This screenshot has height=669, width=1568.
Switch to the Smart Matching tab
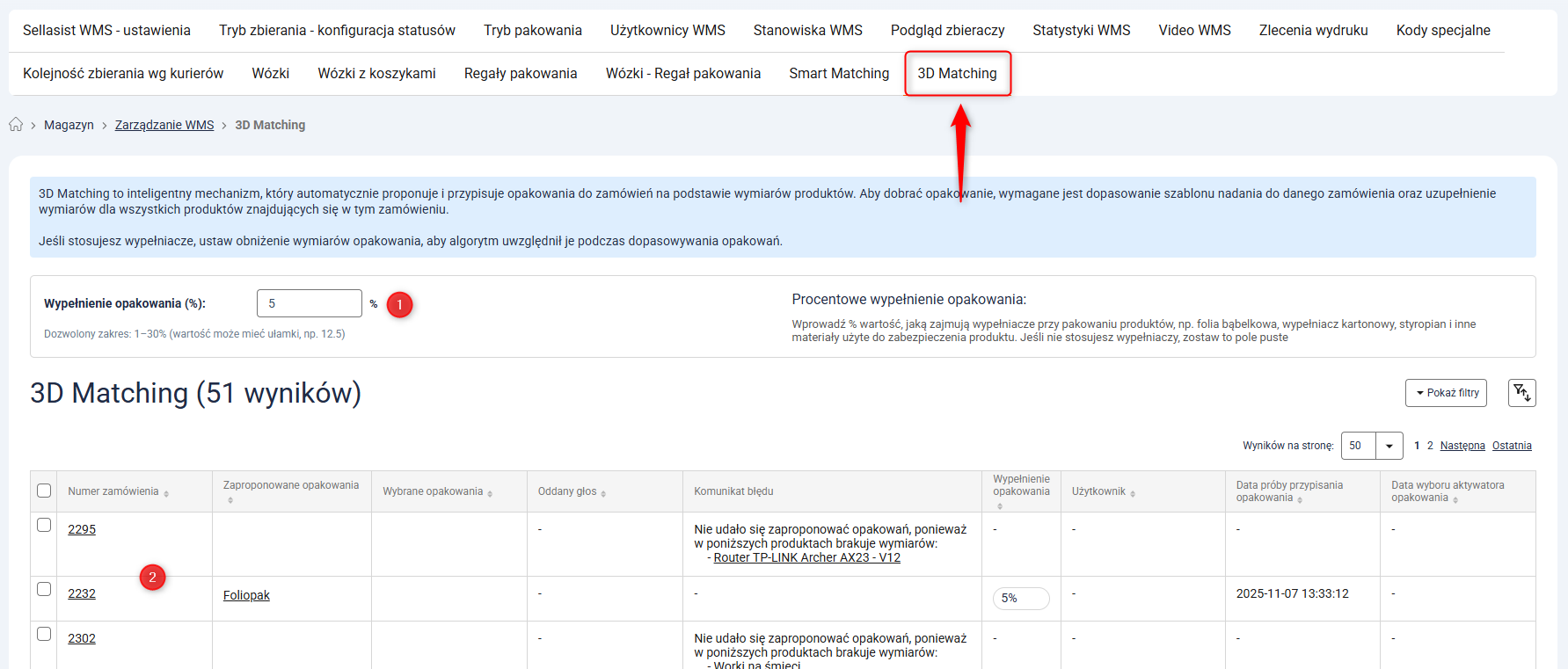(x=838, y=74)
